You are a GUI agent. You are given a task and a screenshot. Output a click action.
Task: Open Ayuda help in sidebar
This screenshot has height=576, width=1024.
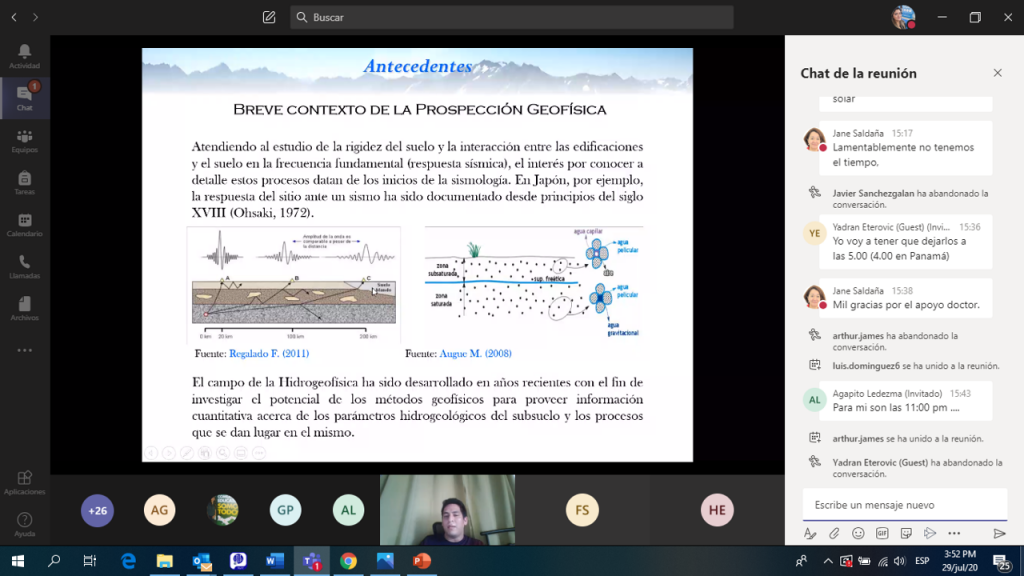click(24, 524)
